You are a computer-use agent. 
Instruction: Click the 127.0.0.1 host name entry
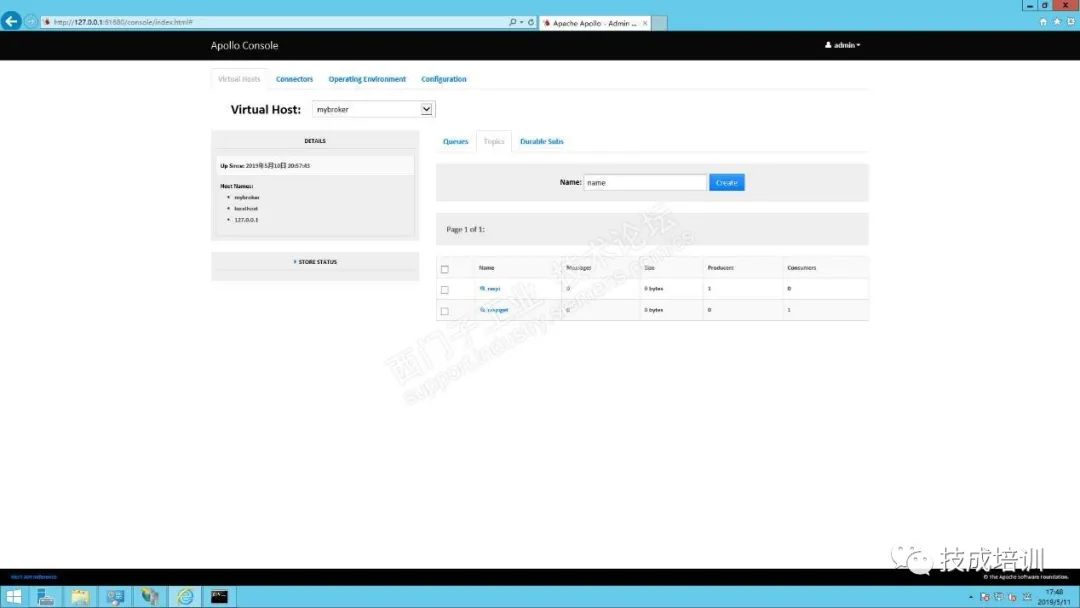(246, 220)
